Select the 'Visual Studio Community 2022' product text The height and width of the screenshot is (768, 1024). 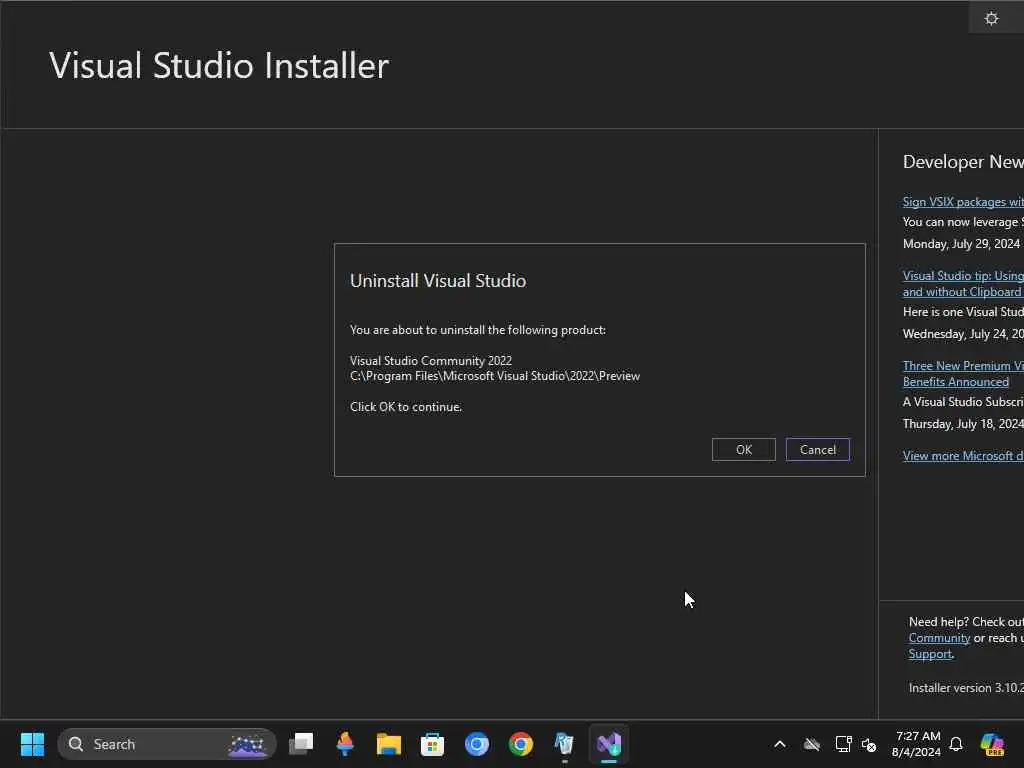[430, 360]
